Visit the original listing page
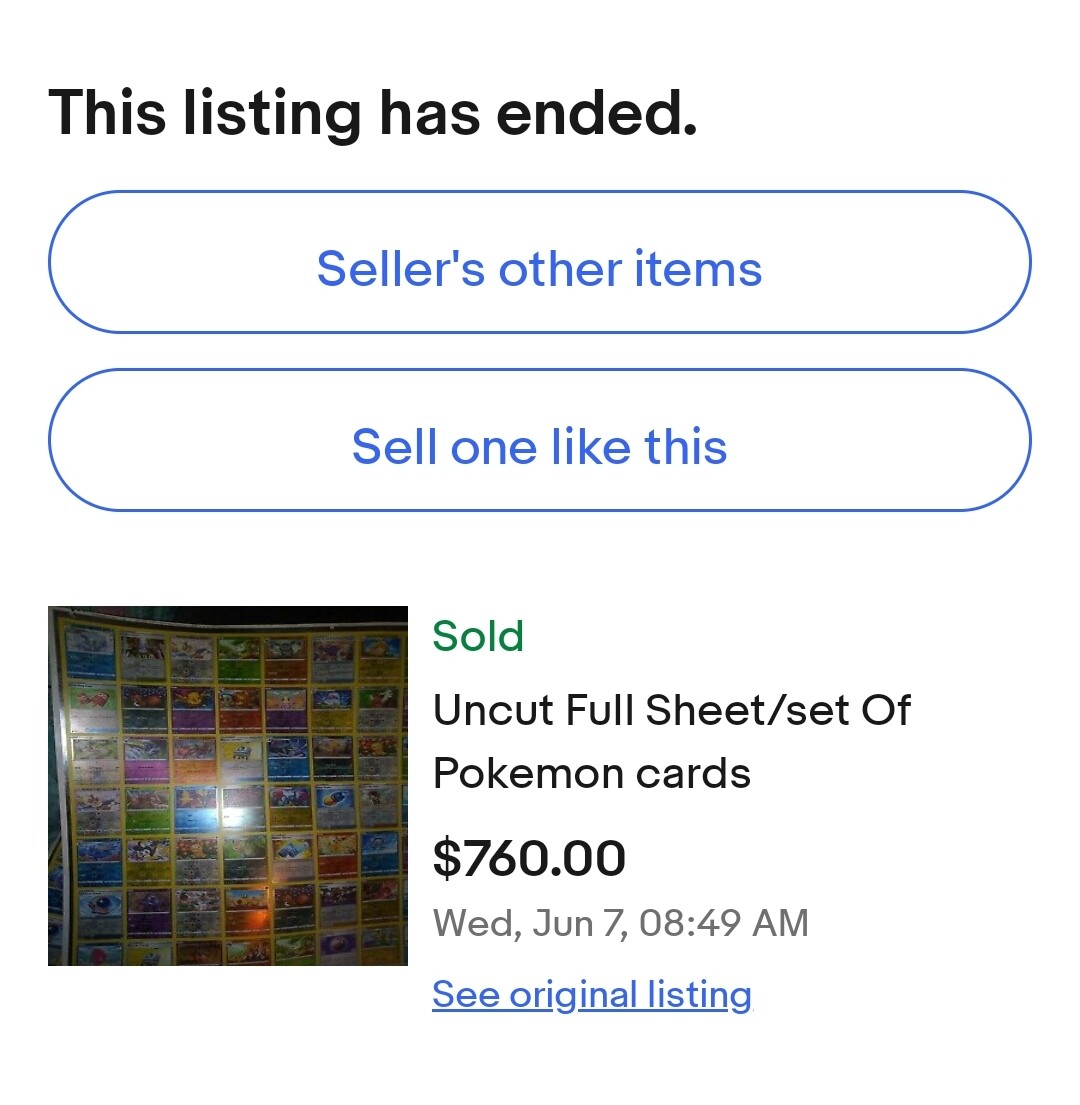 [592, 994]
